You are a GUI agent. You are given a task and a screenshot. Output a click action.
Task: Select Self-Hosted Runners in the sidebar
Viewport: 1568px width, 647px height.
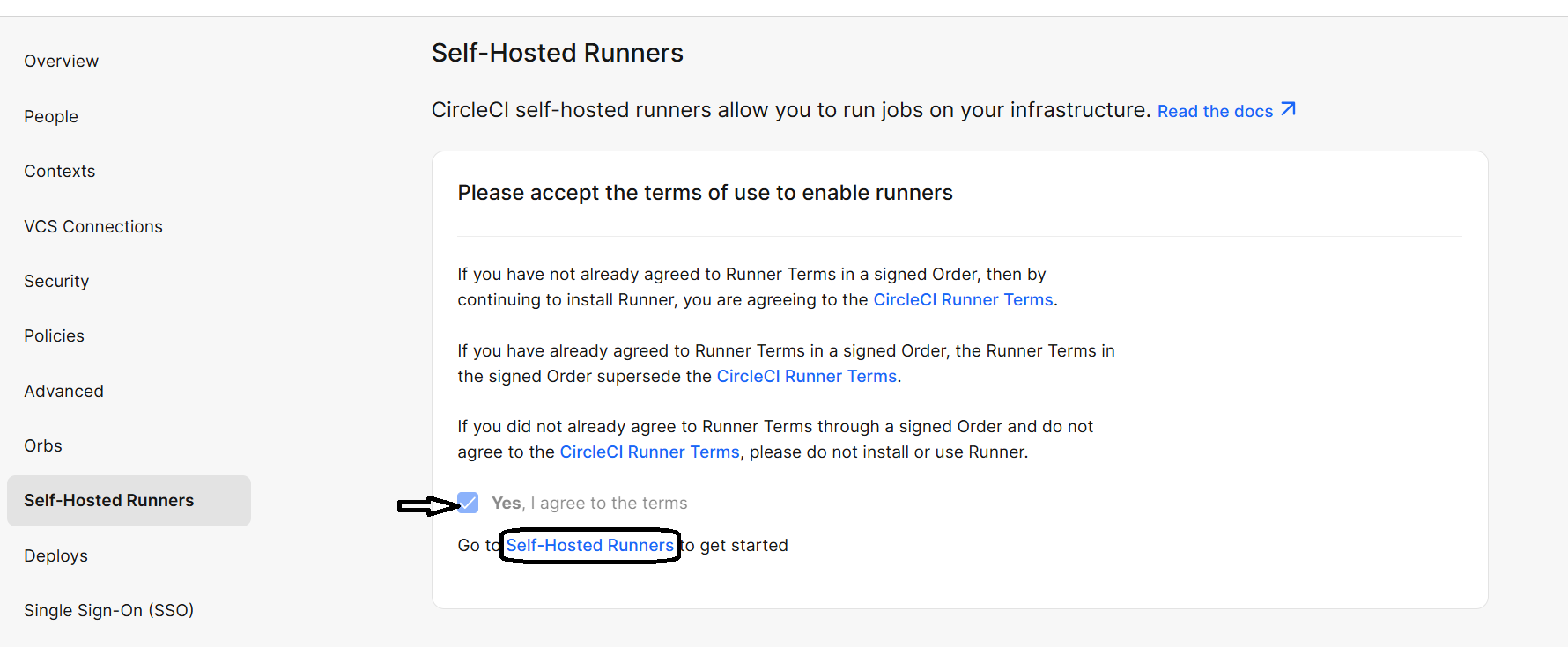108,500
